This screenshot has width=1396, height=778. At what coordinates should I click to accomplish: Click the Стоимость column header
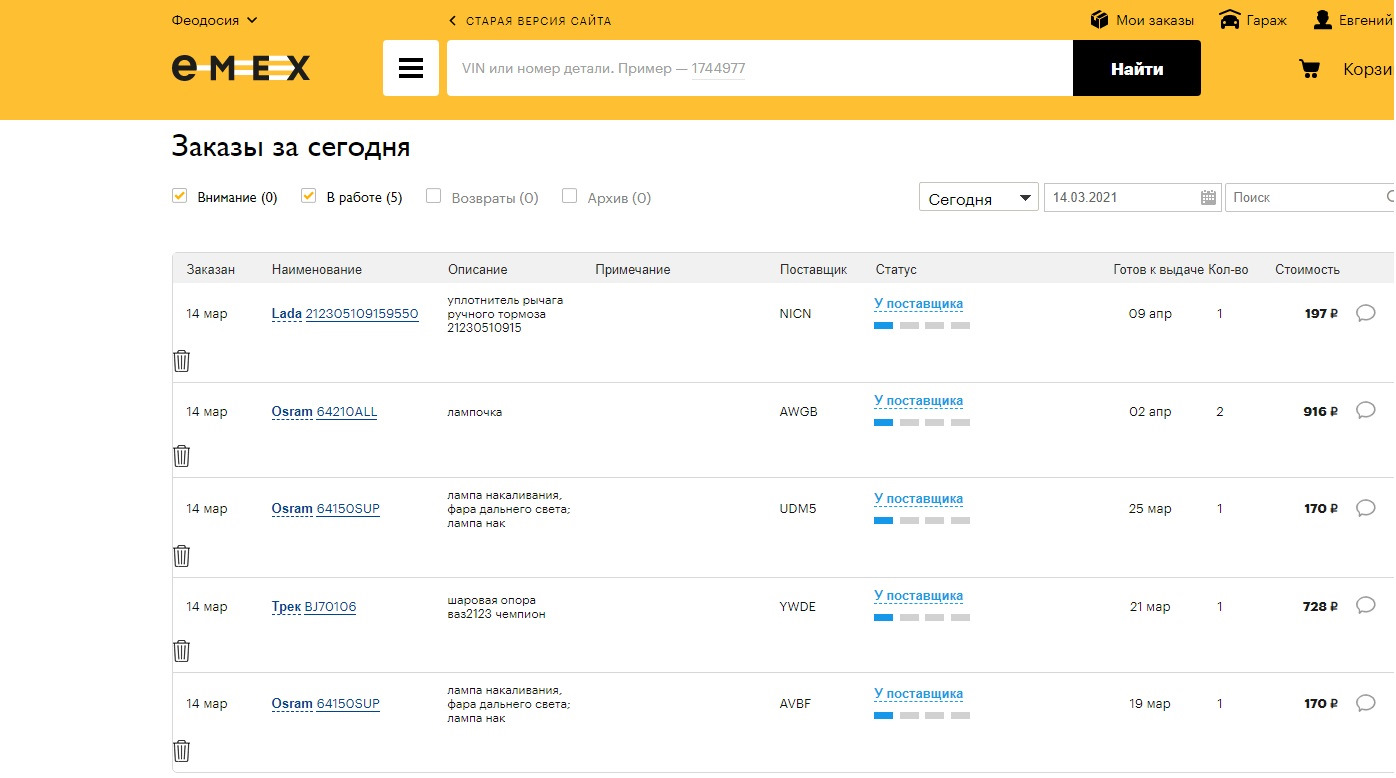click(x=1307, y=270)
